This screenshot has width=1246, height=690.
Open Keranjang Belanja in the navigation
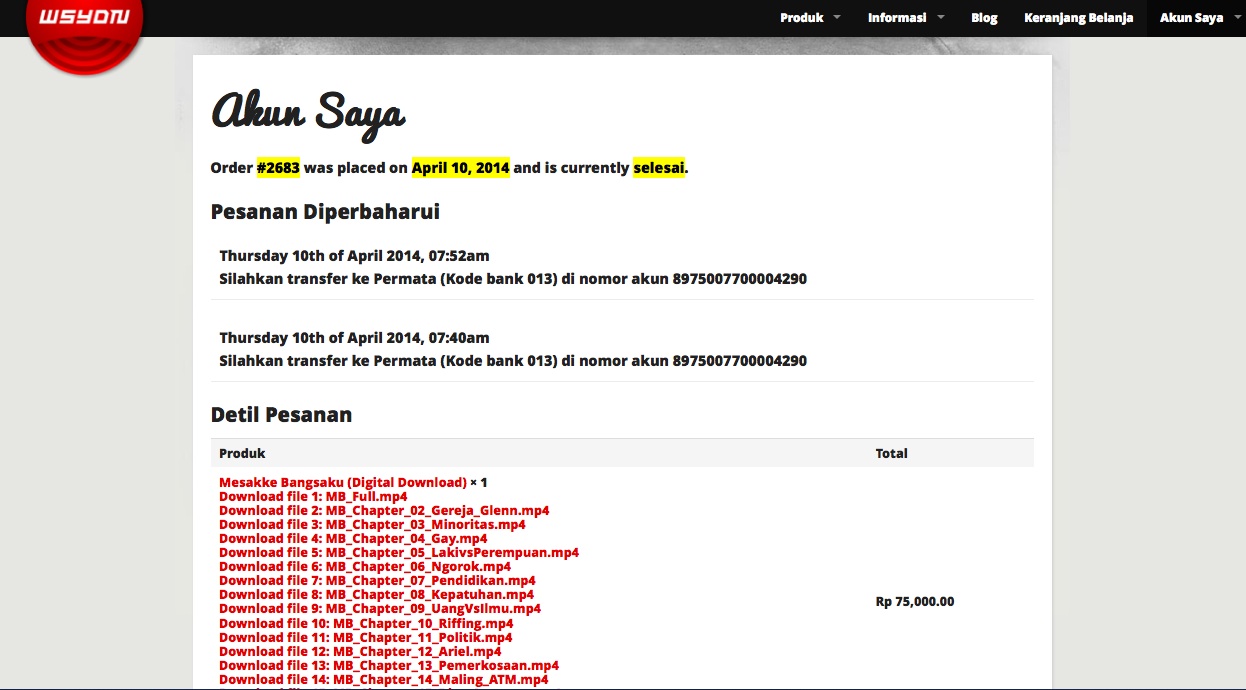click(1078, 18)
